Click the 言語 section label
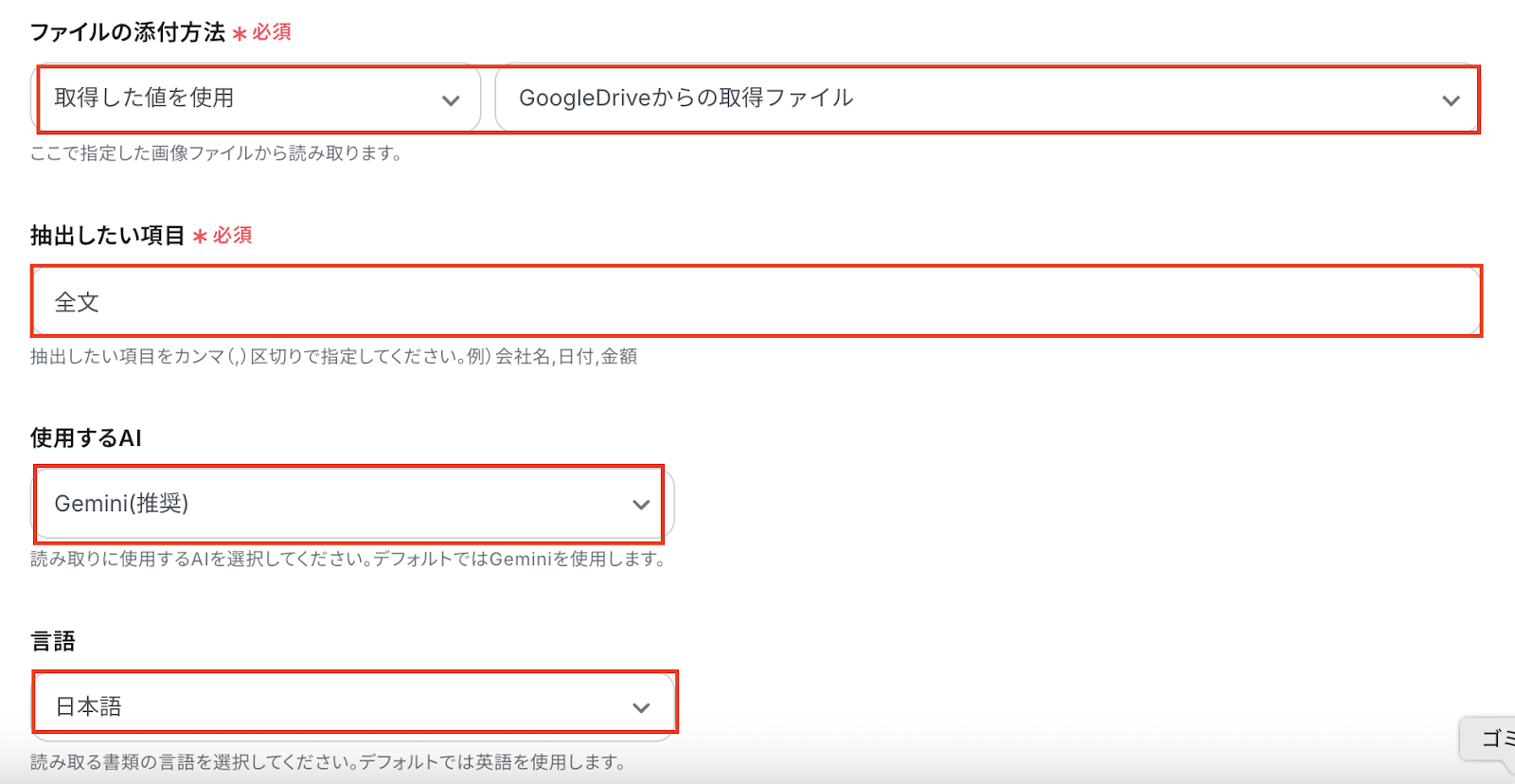This screenshot has width=1515, height=784. 53,641
